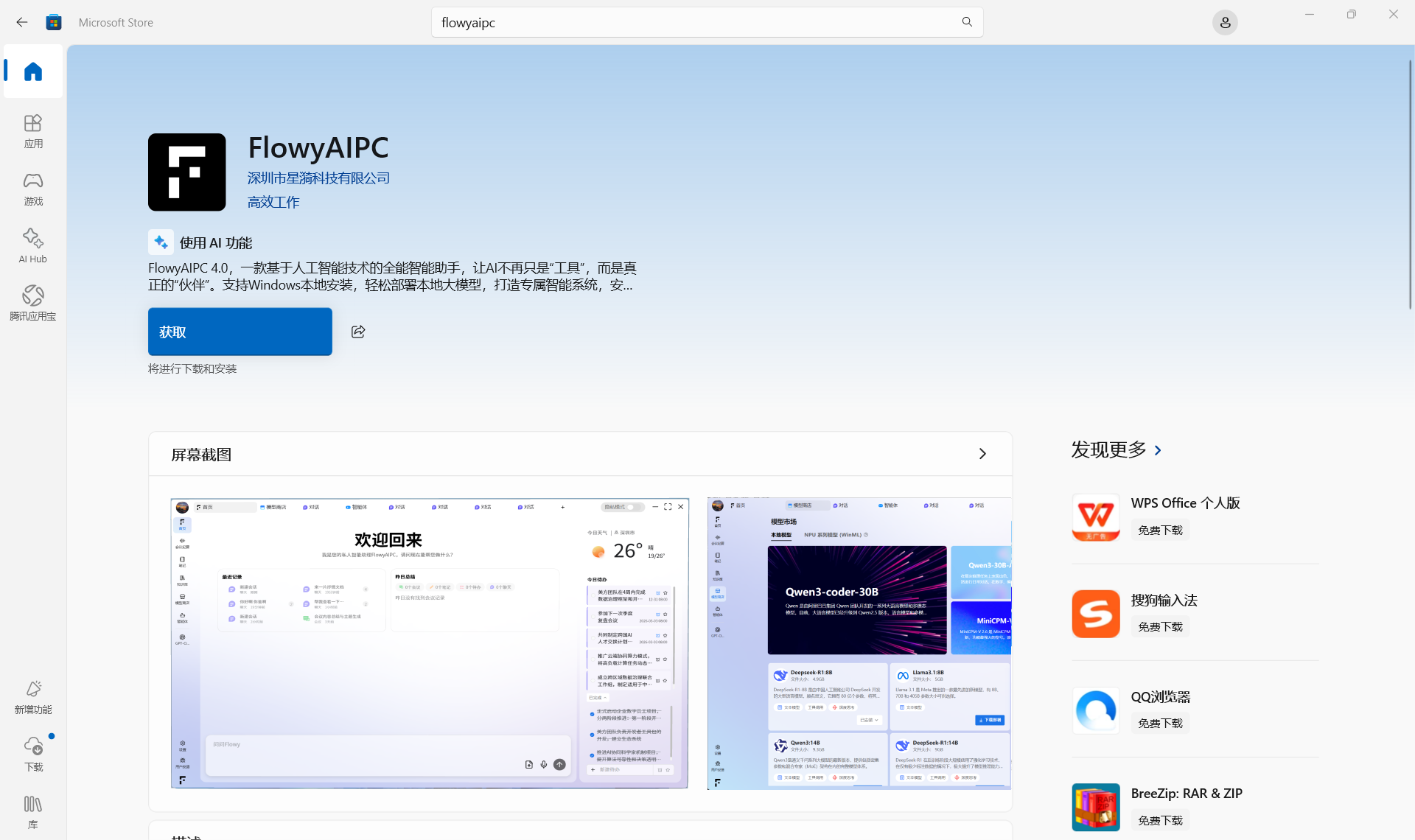
Task: Open the 下载 downloads page
Action: [x=33, y=754]
